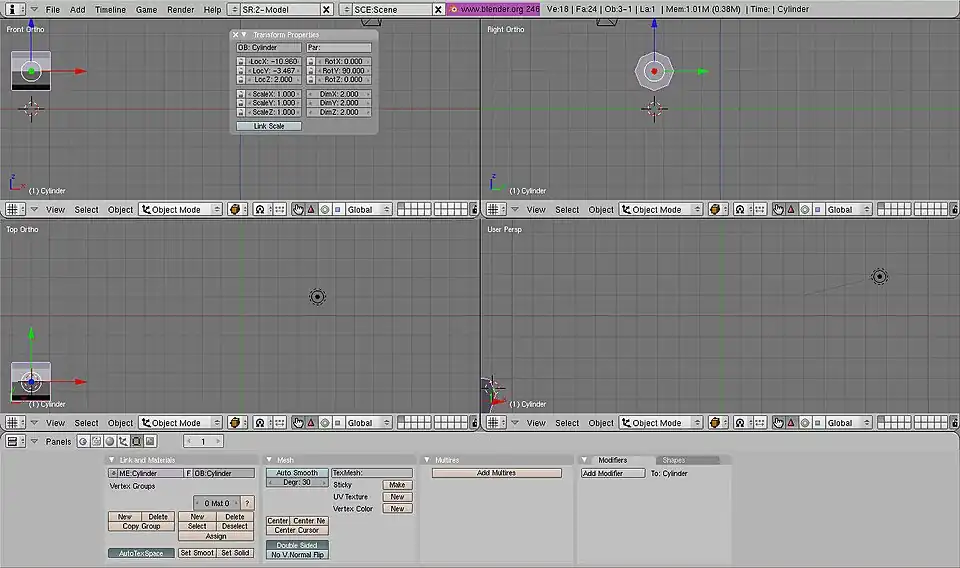The height and width of the screenshot is (568, 960).
Task: Open Global orientation dropdown in Right Ortho view
Action: tap(846, 210)
